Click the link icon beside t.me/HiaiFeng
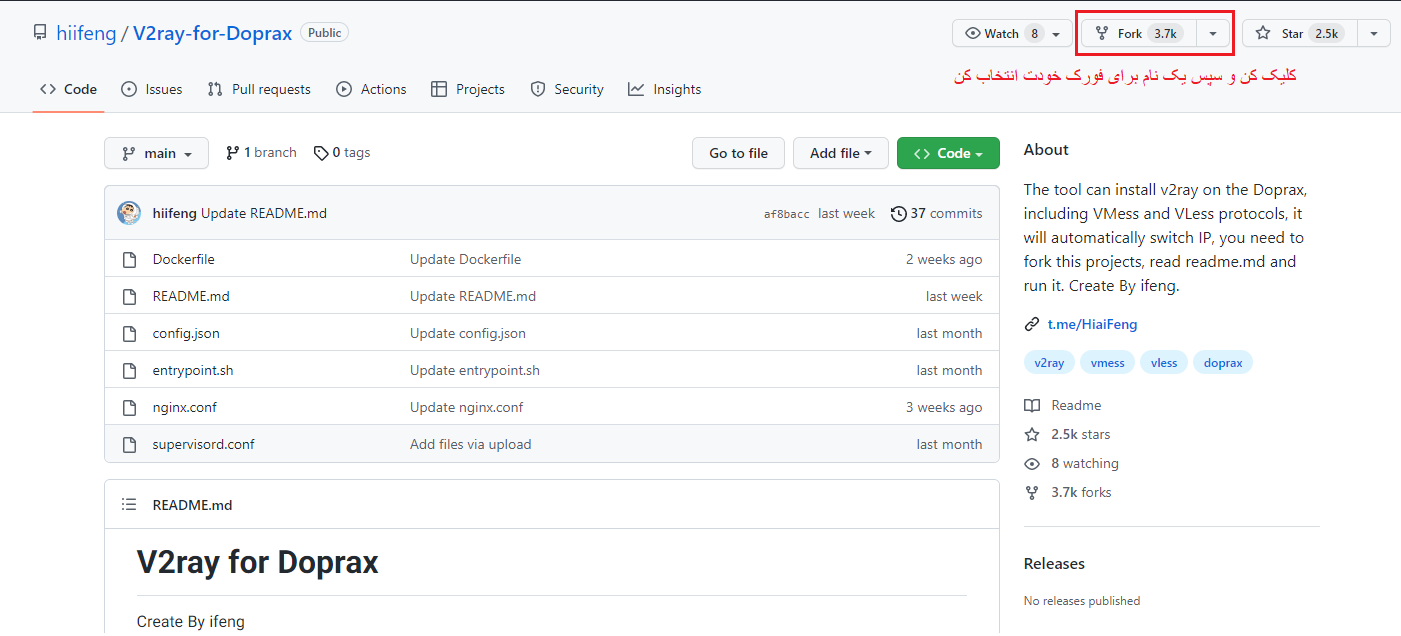The height and width of the screenshot is (636, 1401). tap(1032, 324)
